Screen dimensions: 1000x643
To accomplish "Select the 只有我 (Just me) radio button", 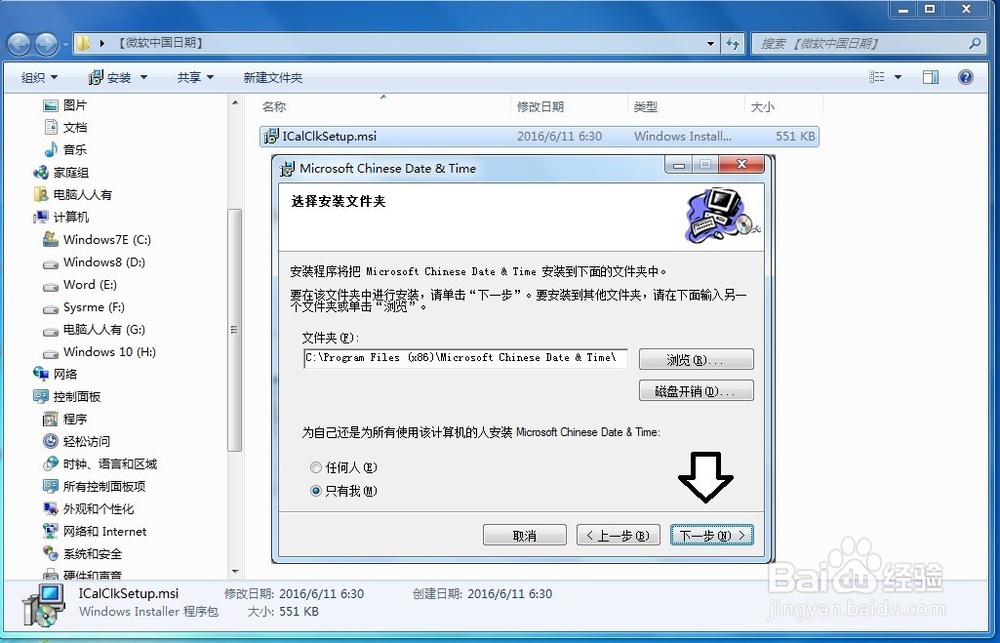I will 316,491.
